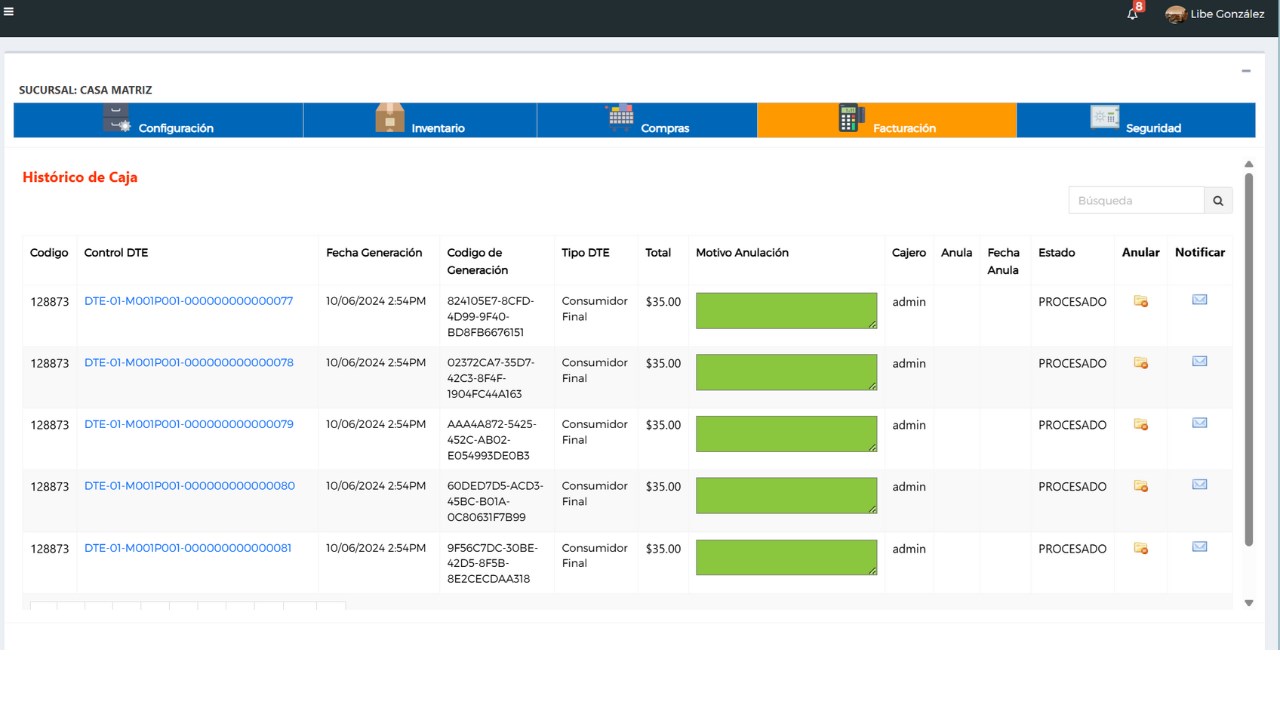Click the Fecha Anula column header
Screen dimensions: 1280x720
(x=1003, y=261)
